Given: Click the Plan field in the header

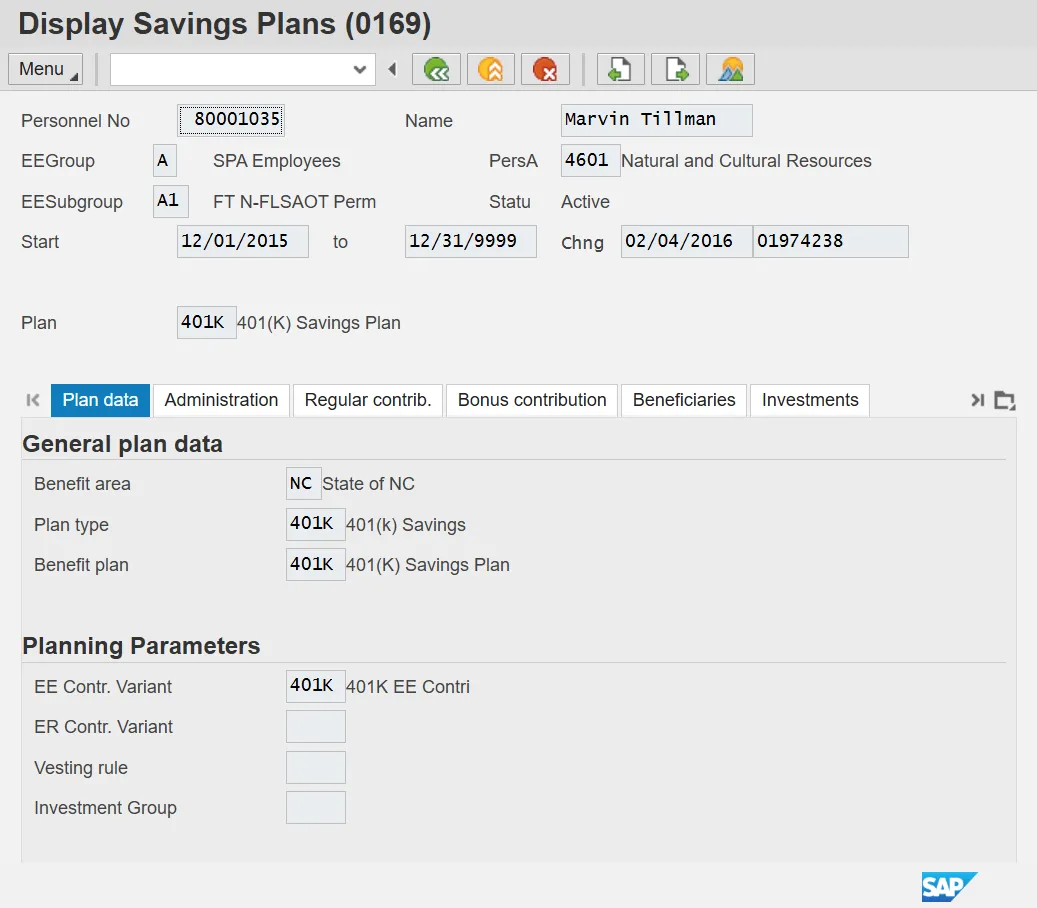Looking at the screenshot, I should 206,323.
